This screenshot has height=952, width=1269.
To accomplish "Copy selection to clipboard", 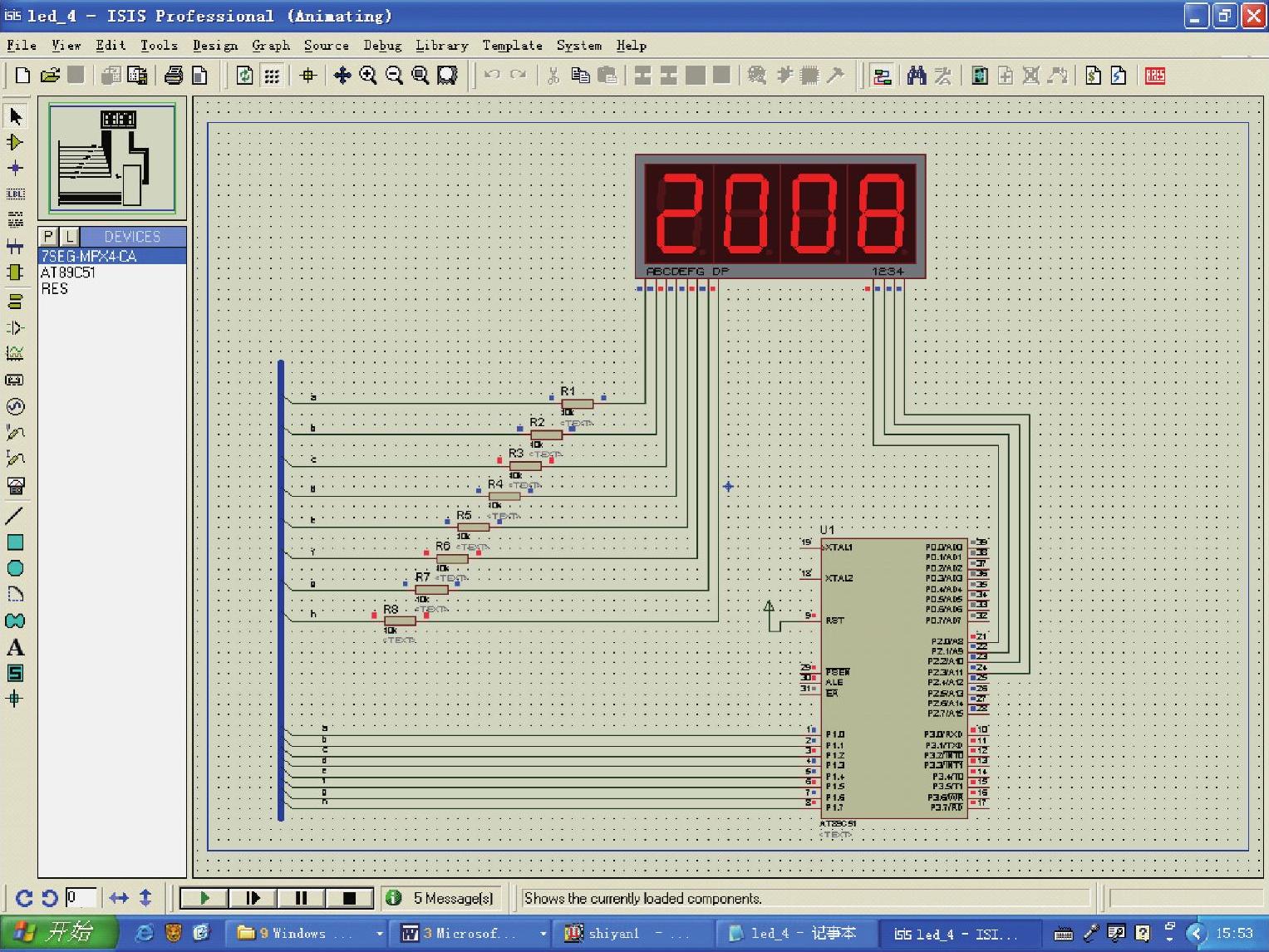I will 580,76.
